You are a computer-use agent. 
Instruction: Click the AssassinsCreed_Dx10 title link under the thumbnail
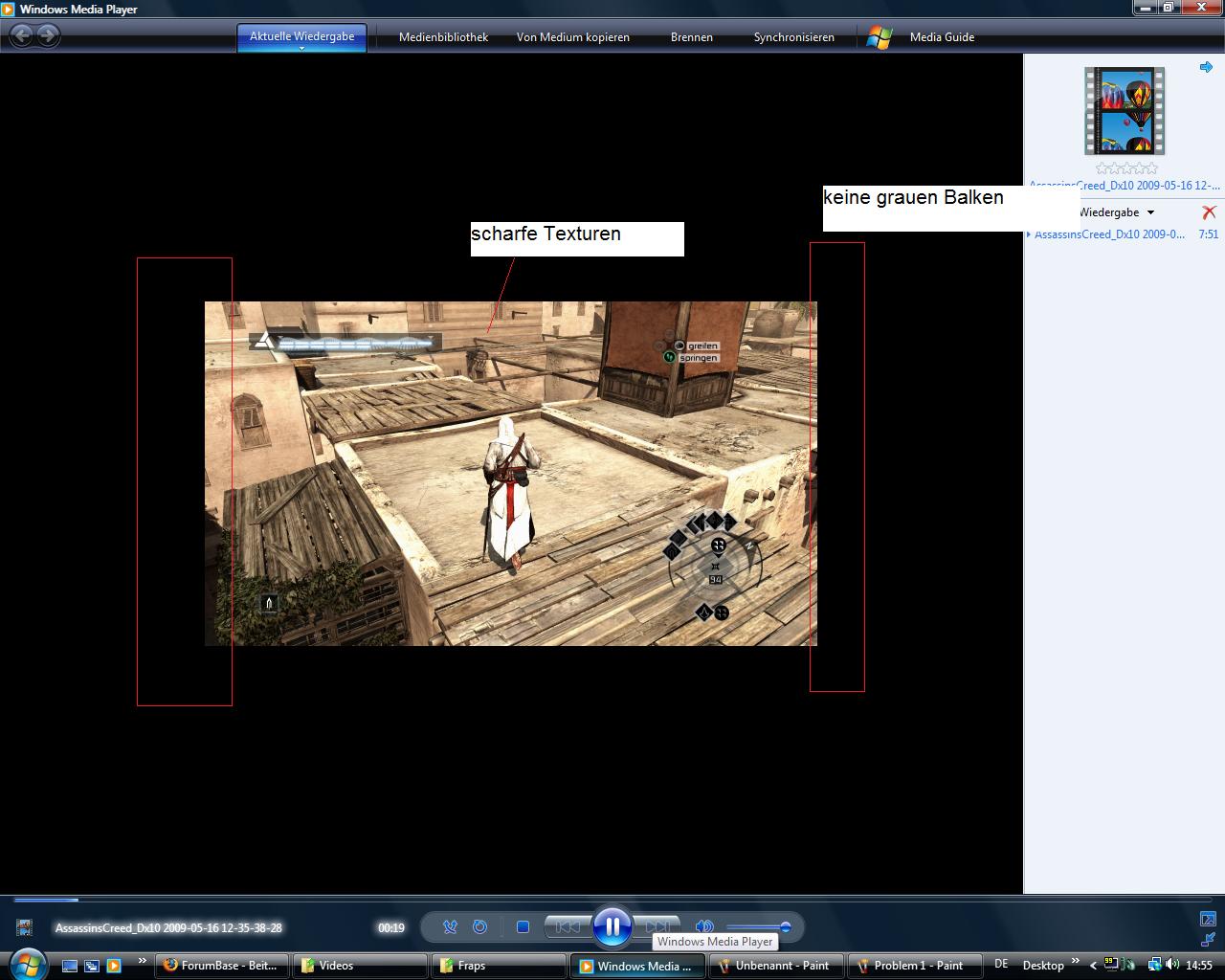[1125, 185]
